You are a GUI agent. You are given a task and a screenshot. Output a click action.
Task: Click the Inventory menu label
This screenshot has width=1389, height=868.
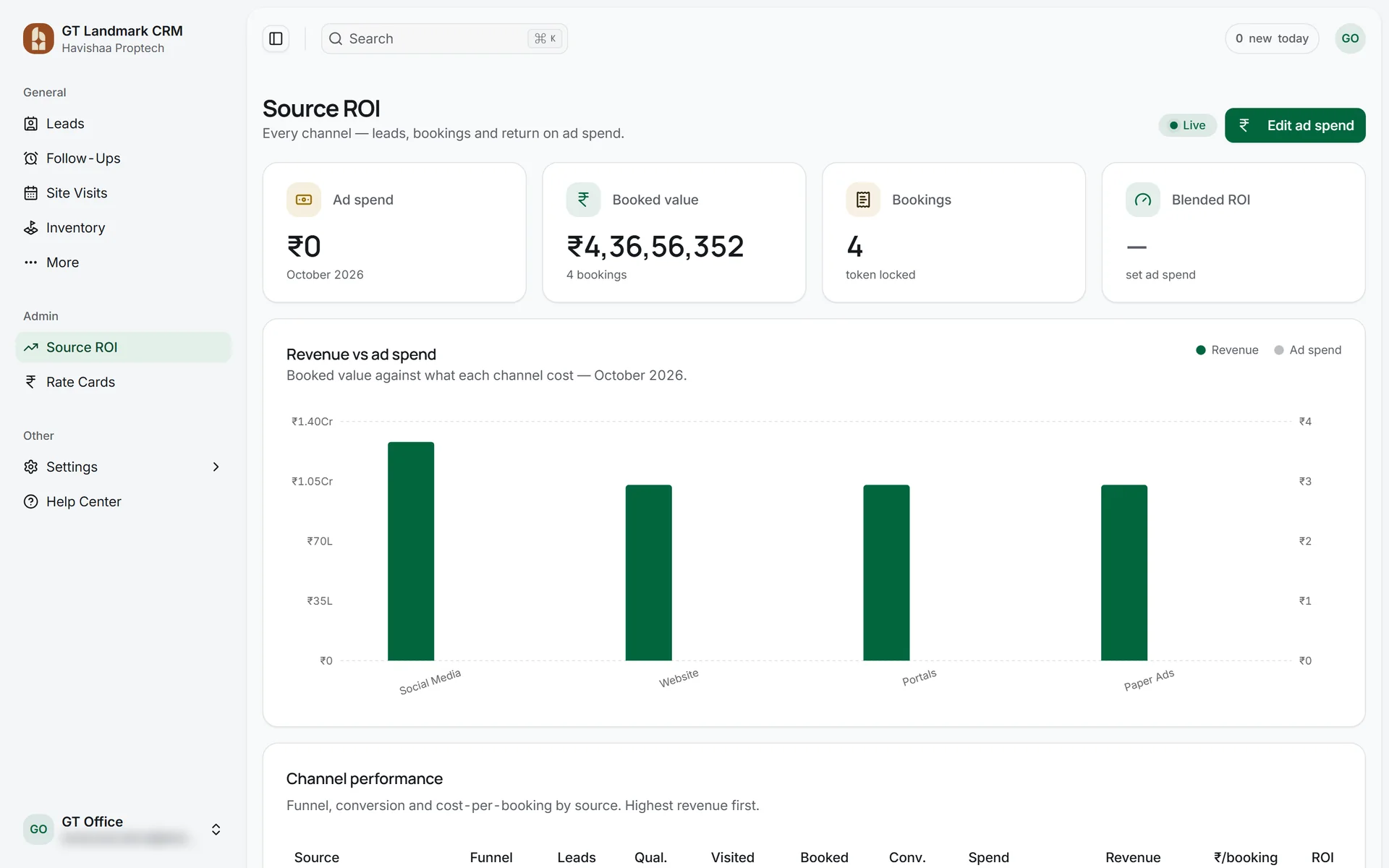(x=76, y=228)
